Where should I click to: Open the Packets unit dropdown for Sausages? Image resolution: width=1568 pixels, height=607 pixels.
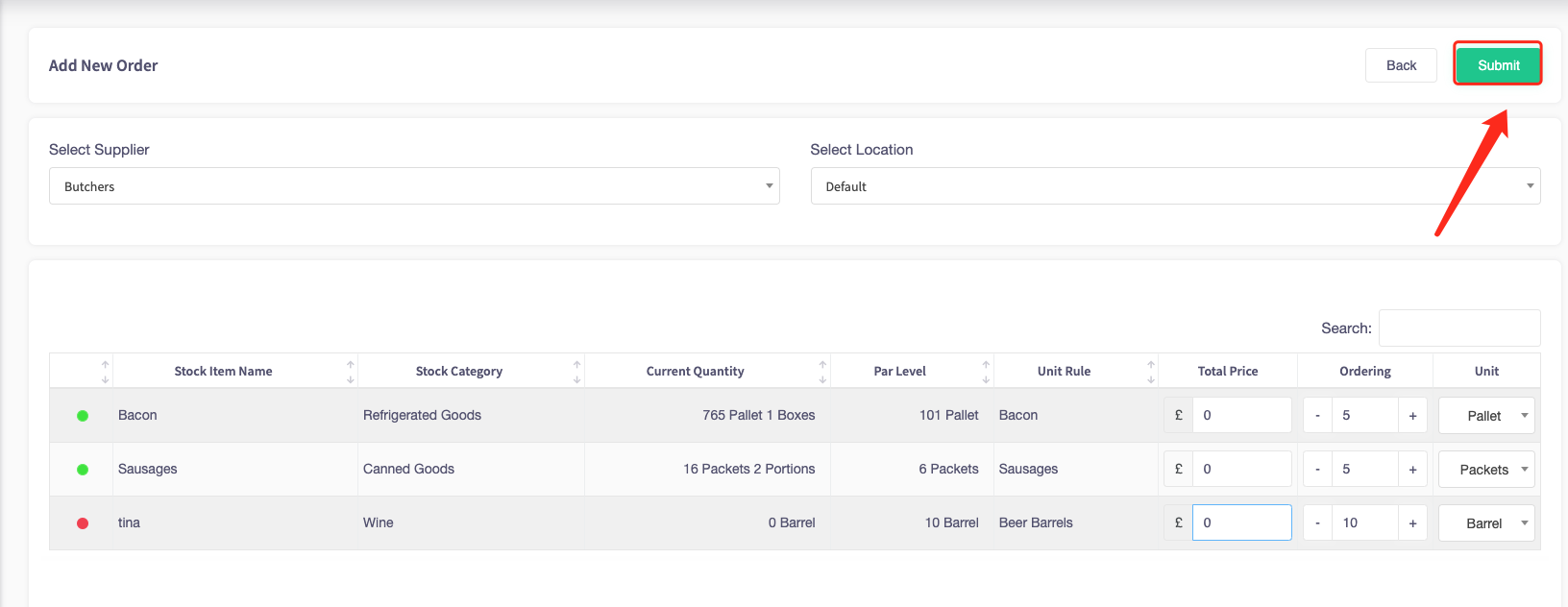coord(1486,470)
